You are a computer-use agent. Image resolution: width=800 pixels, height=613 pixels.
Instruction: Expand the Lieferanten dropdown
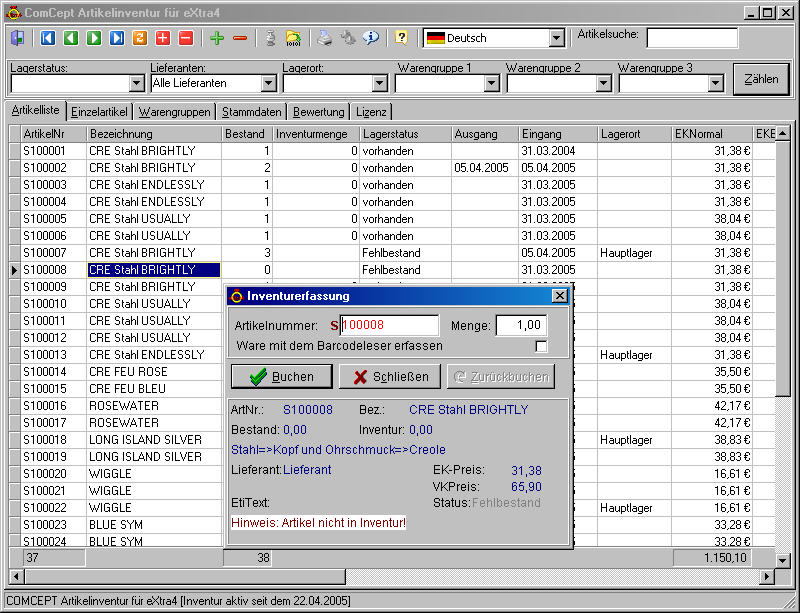click(x=268, y=83)
